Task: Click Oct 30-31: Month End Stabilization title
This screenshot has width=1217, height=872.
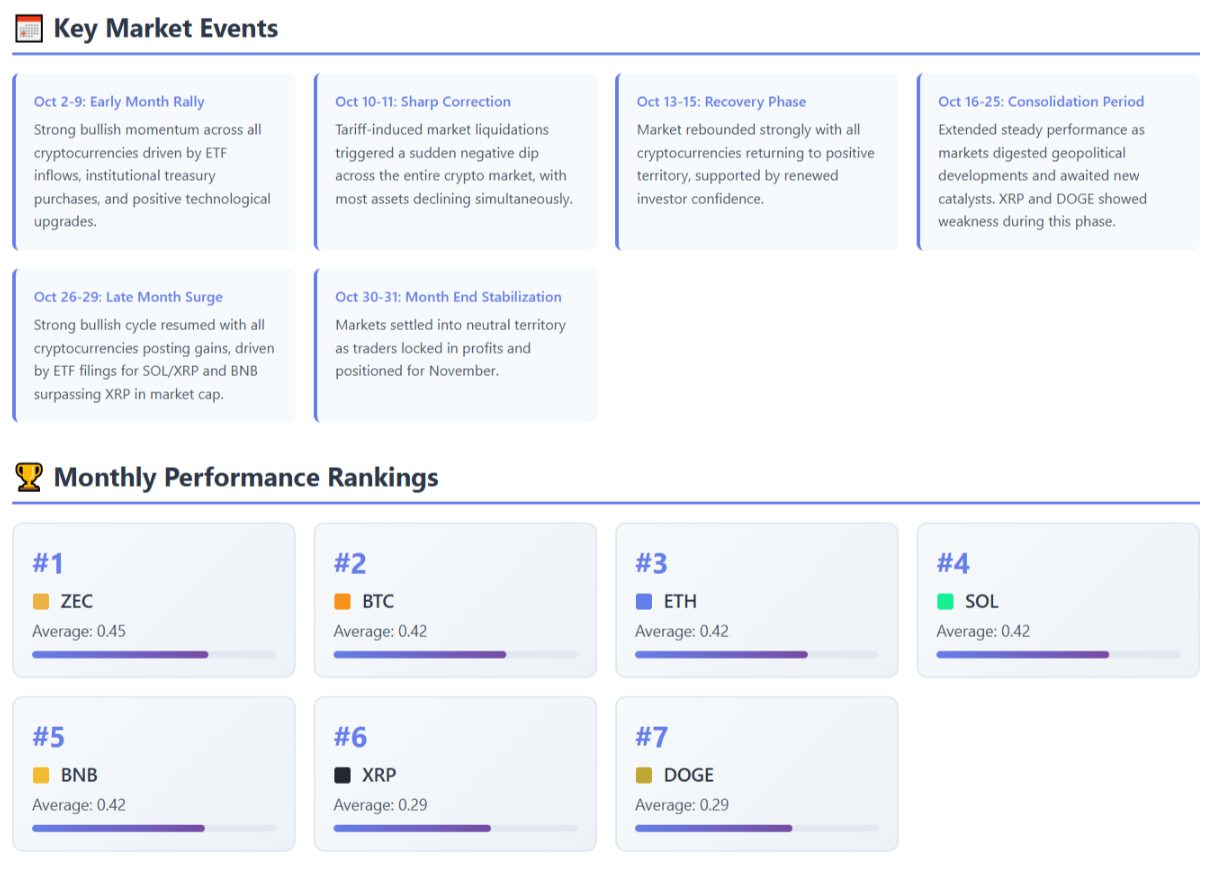Action: pyautogui.click(x=448, y=297)
